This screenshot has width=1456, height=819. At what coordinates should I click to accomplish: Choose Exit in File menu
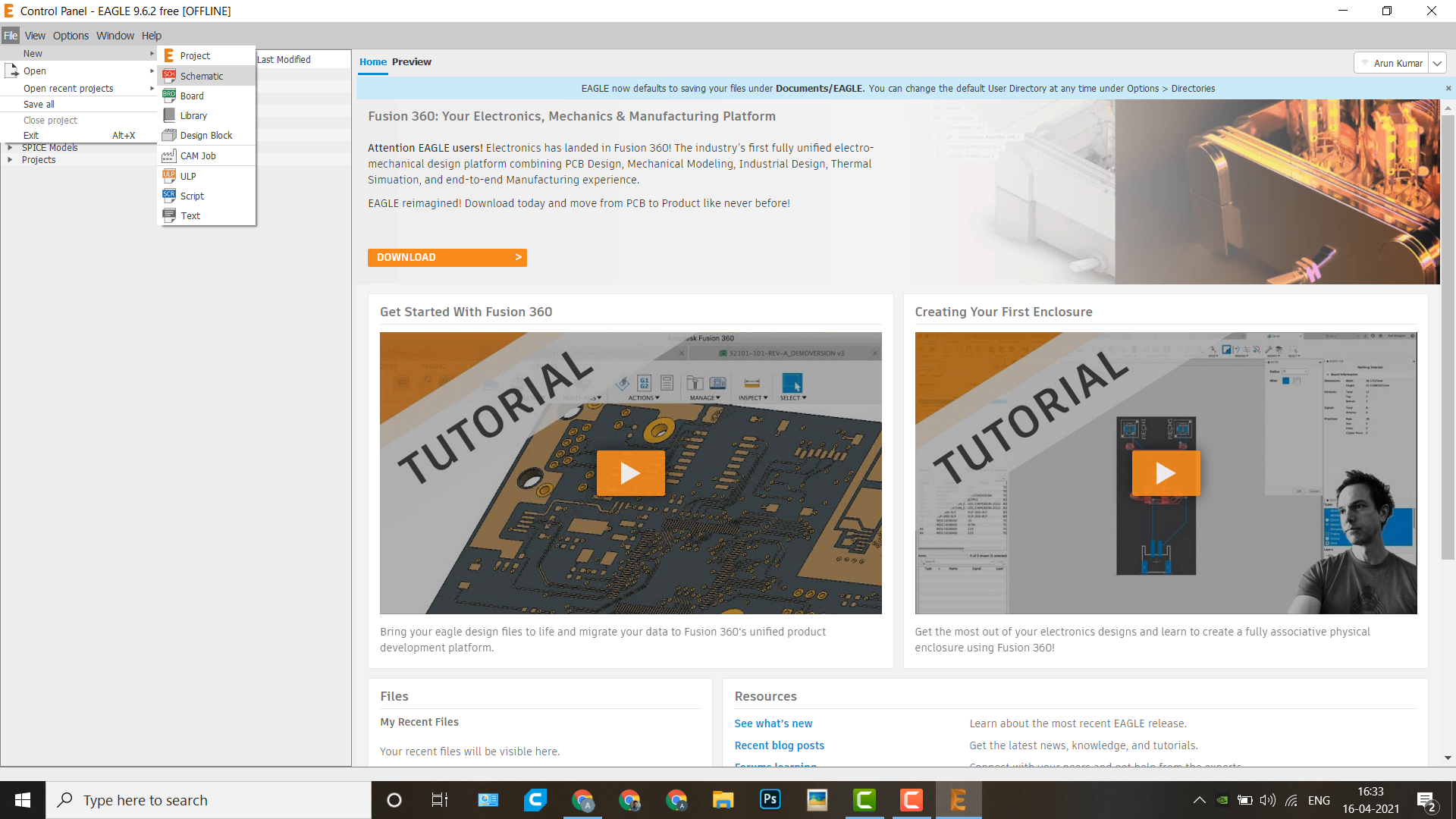[79, 136]
